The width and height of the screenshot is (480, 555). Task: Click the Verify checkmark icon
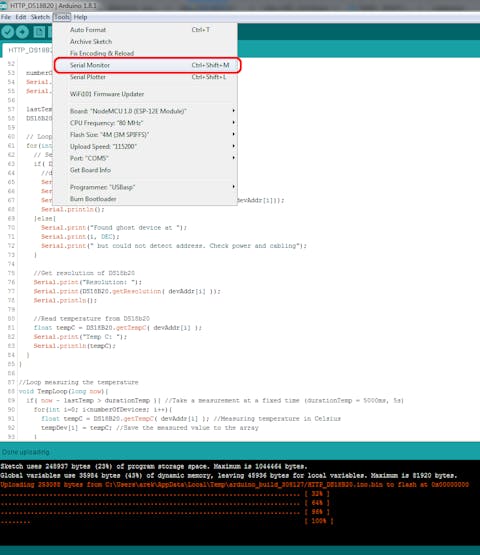[x=7, y=32]
